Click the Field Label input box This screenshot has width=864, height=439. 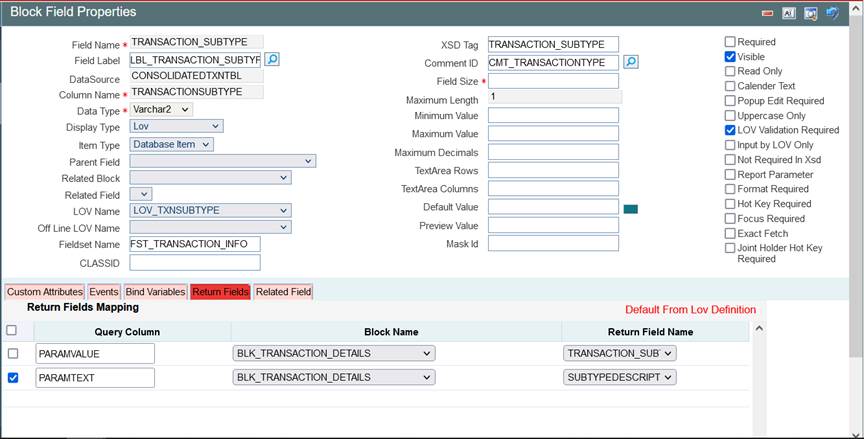[196, 59]
